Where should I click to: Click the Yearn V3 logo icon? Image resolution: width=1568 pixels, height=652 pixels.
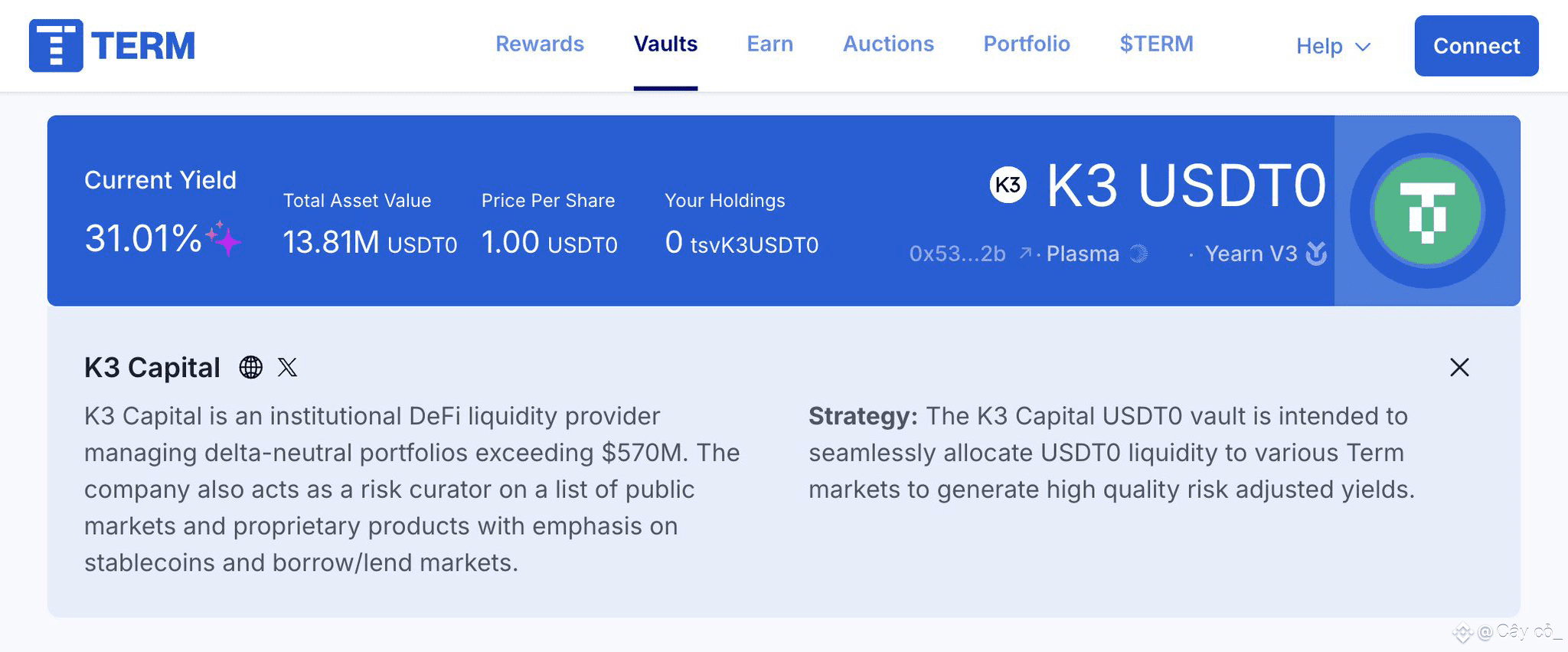[1316, 254]
